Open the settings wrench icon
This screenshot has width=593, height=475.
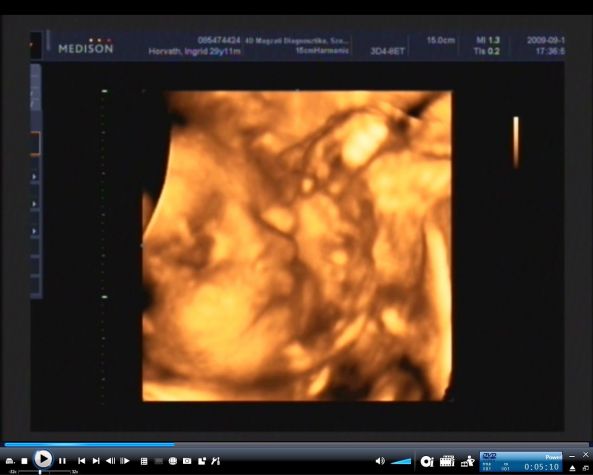point(216,461)
